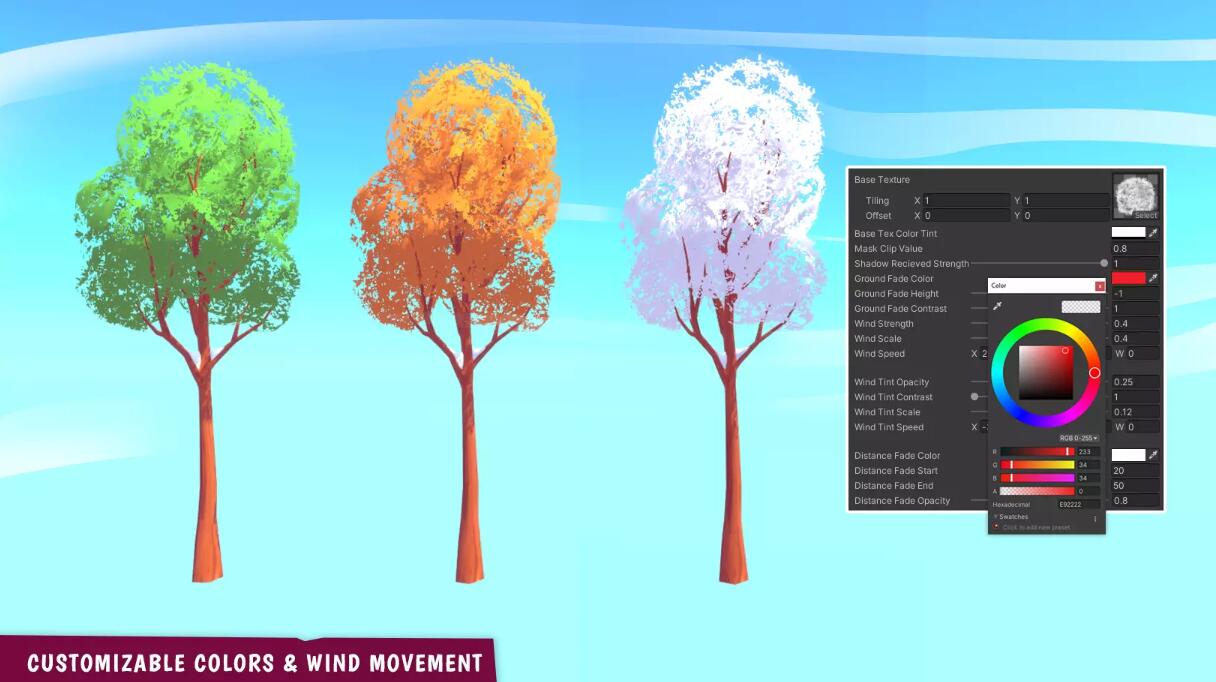Click the Shadow Recieved Strength slider handle
The width and height of the screenshot is (1216, 682).
click(1104, 263)
